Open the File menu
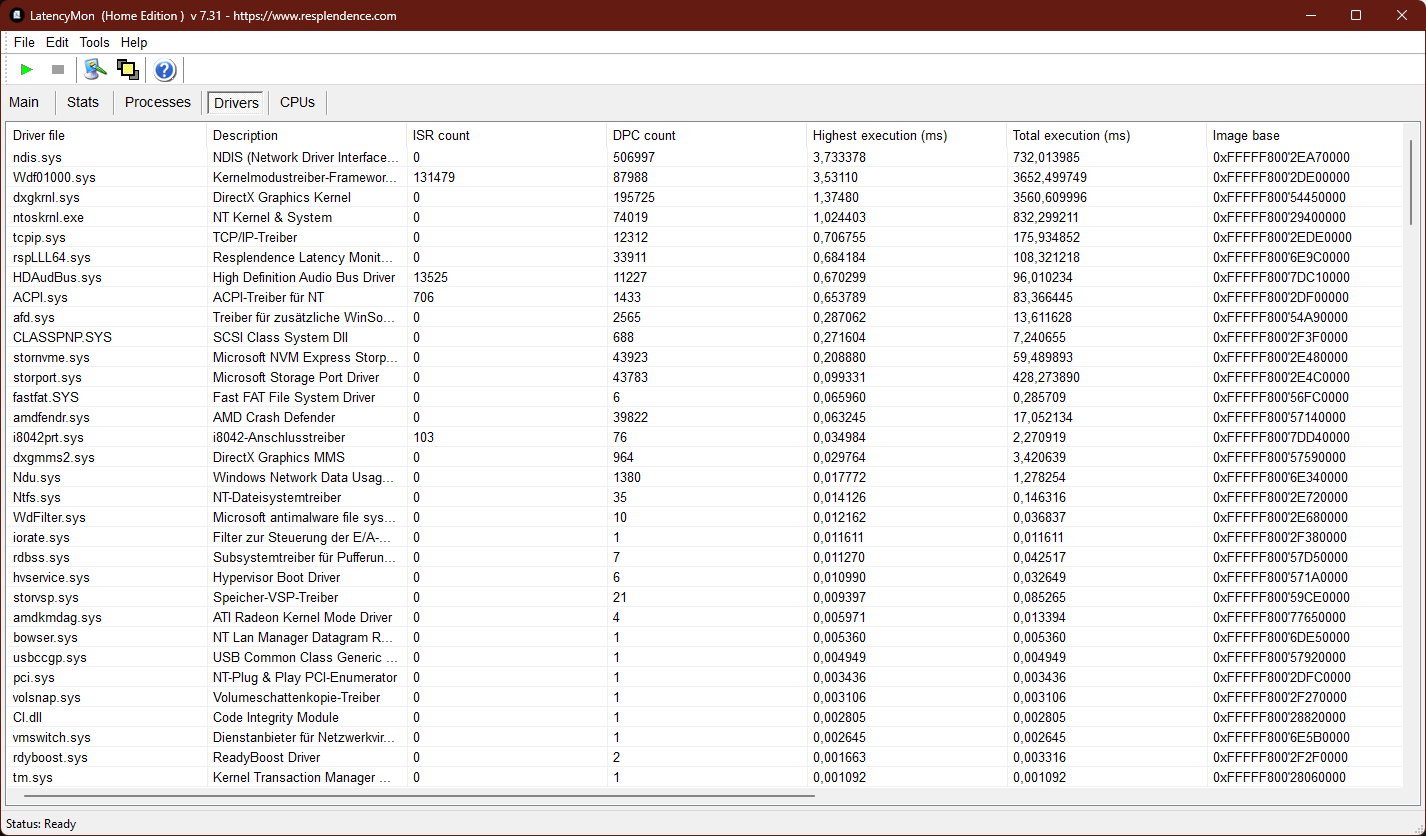1426x836 pixels. coord(24,42)
